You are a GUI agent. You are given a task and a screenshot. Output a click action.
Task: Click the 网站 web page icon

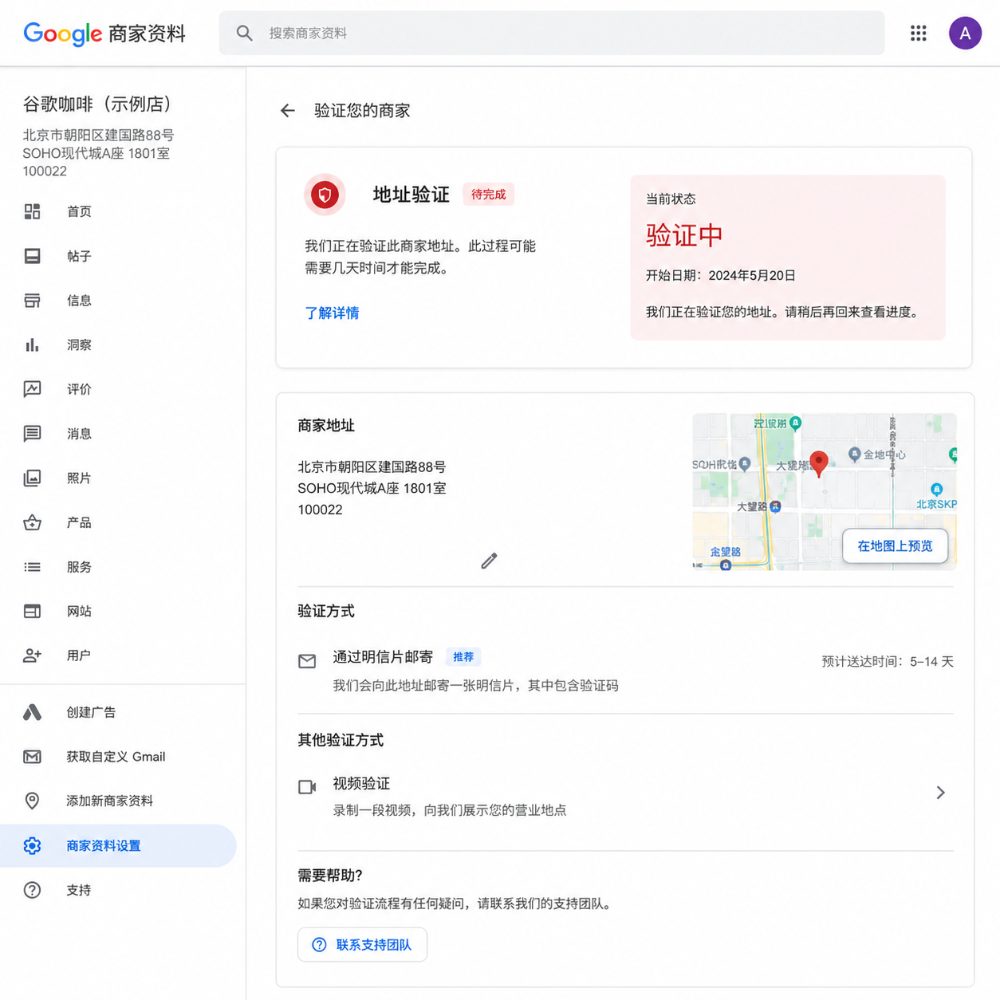click(x=32, y=611)
